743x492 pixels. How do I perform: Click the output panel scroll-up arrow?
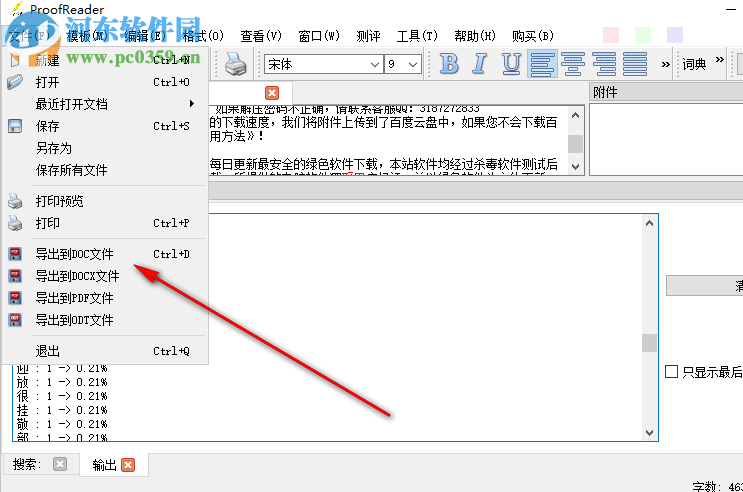(x=649, y=223)
